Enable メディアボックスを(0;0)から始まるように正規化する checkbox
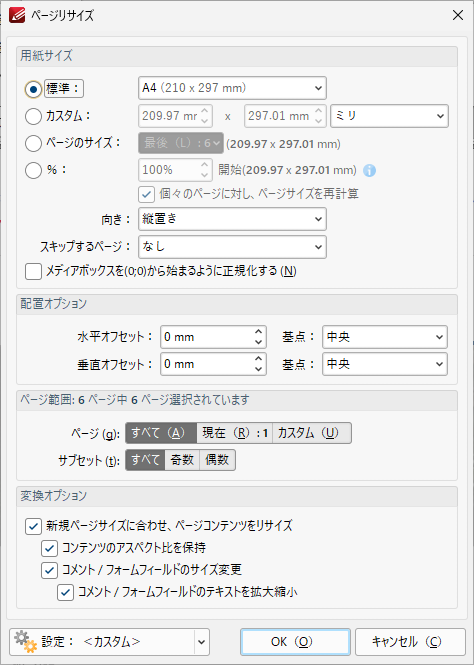Viewport: 474px width, 665px height. click(33, 271)
